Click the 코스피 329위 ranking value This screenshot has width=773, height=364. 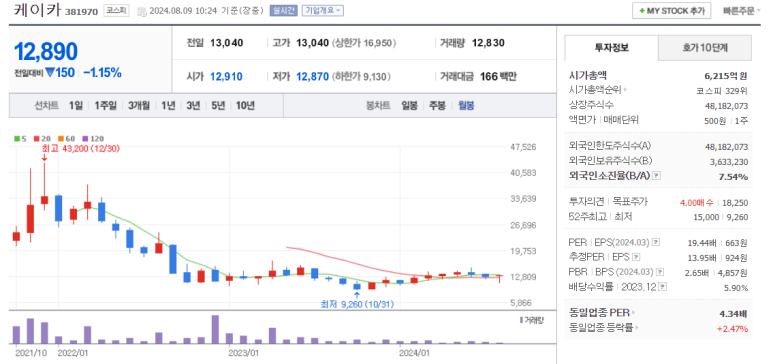(722, 91)
